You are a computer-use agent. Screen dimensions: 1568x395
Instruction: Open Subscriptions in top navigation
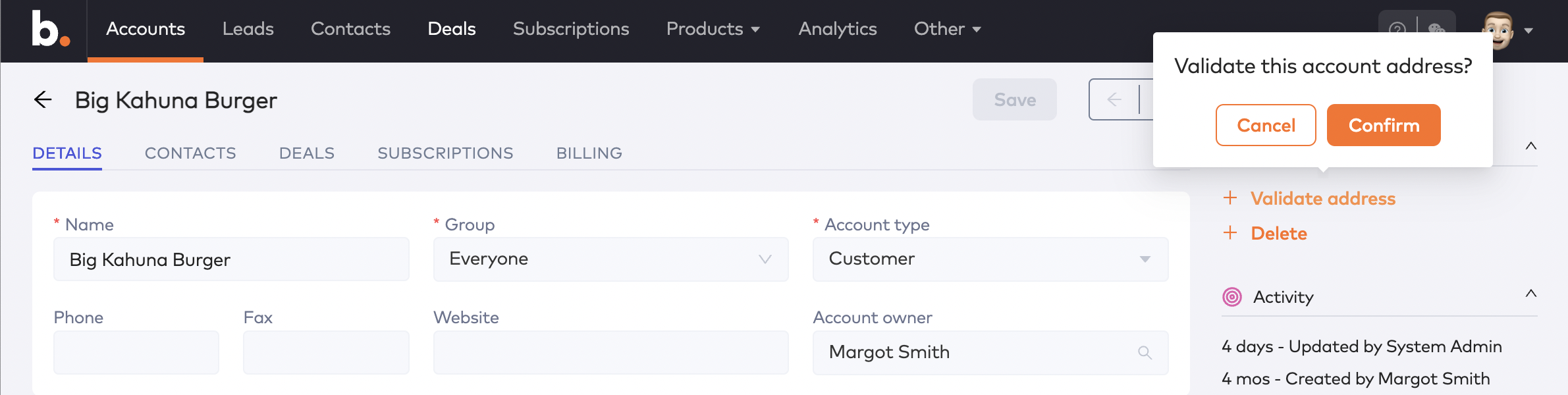(x=571, y=29)
